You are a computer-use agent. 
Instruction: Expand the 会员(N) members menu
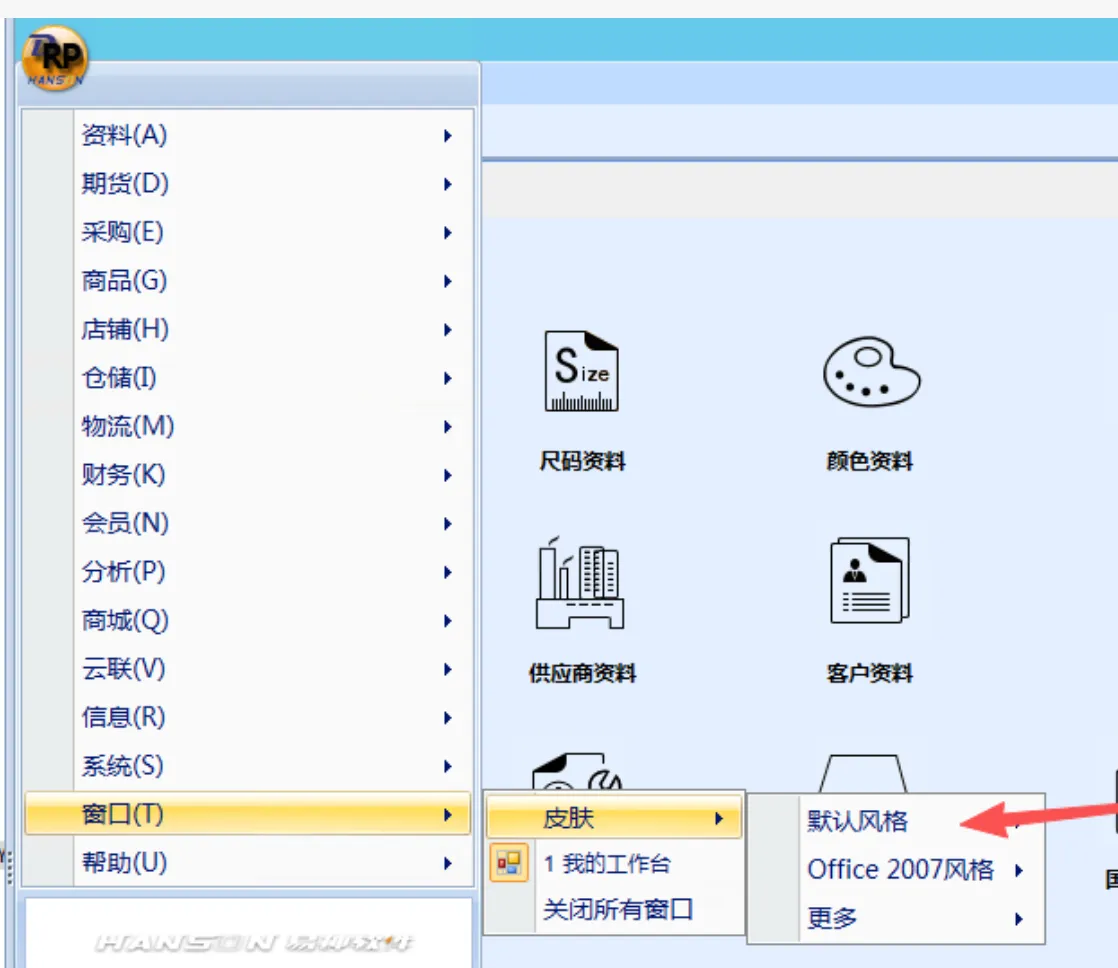pyautogui.click(x=125, y=523)
